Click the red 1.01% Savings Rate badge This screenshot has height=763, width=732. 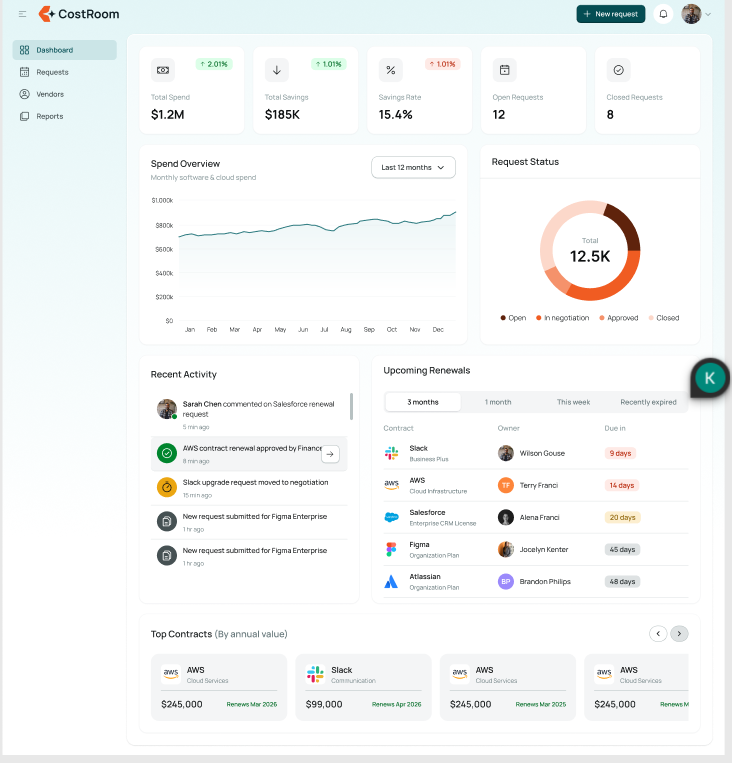point(442,64)
